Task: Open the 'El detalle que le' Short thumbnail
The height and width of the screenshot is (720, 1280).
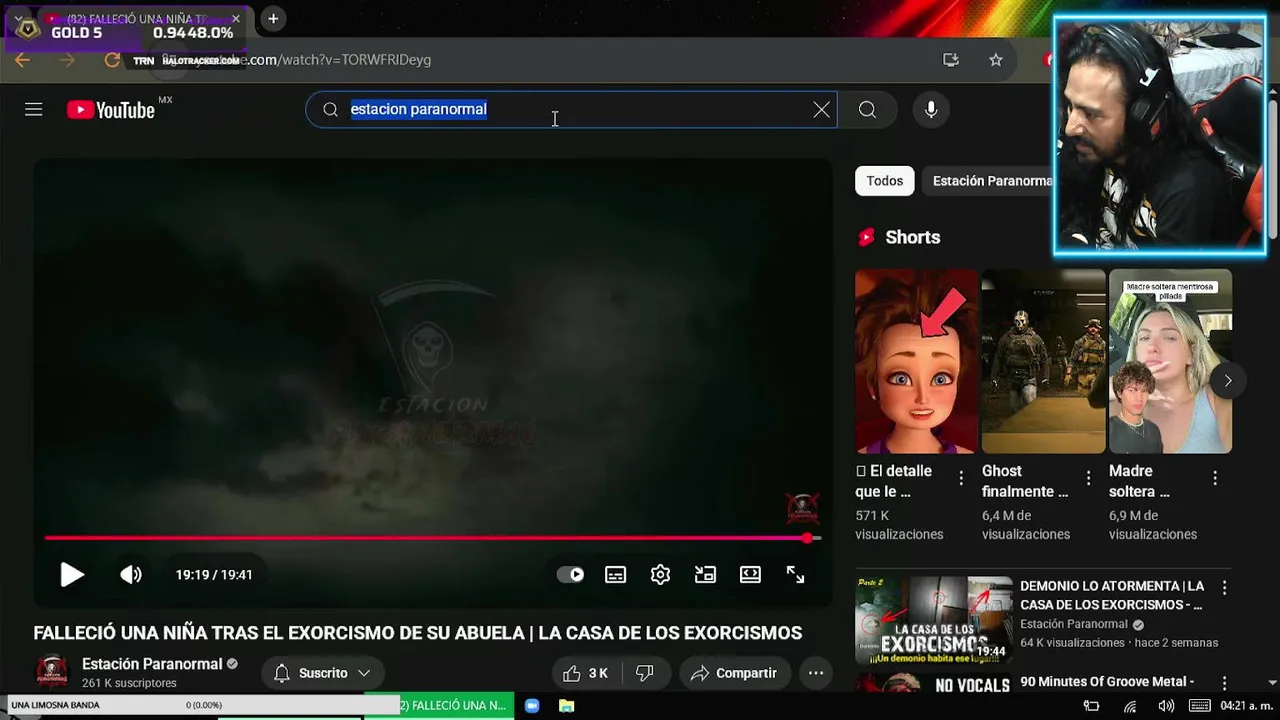Action: point(916,361)
